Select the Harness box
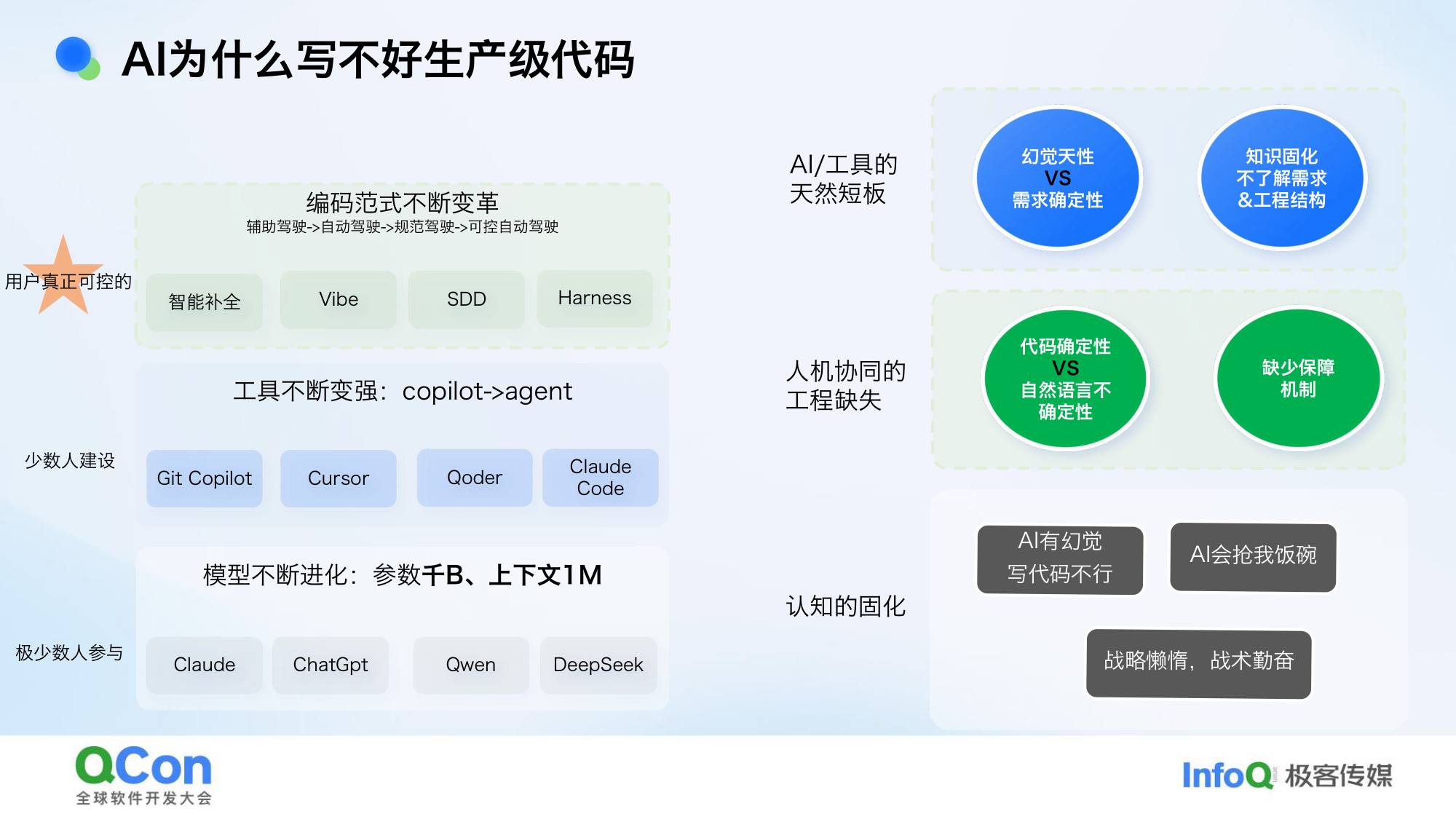Screen dimensions: 1456x819 [595, 298]
